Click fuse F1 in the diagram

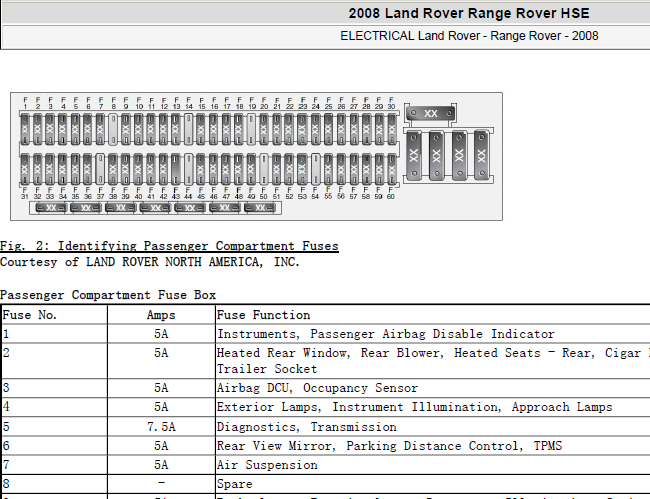[x=25, y=129]
